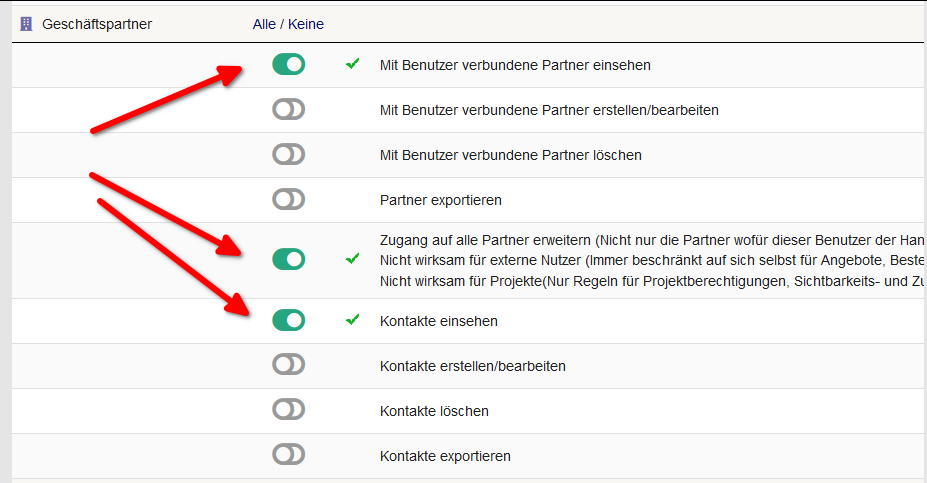Click green checkmark beside 'Kontakte einsehen'

(x=352, y=320)
